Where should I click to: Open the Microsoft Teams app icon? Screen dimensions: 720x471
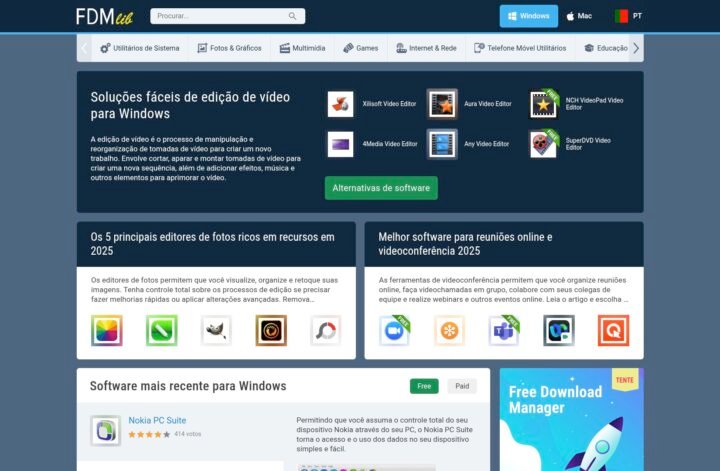point(504,331)
